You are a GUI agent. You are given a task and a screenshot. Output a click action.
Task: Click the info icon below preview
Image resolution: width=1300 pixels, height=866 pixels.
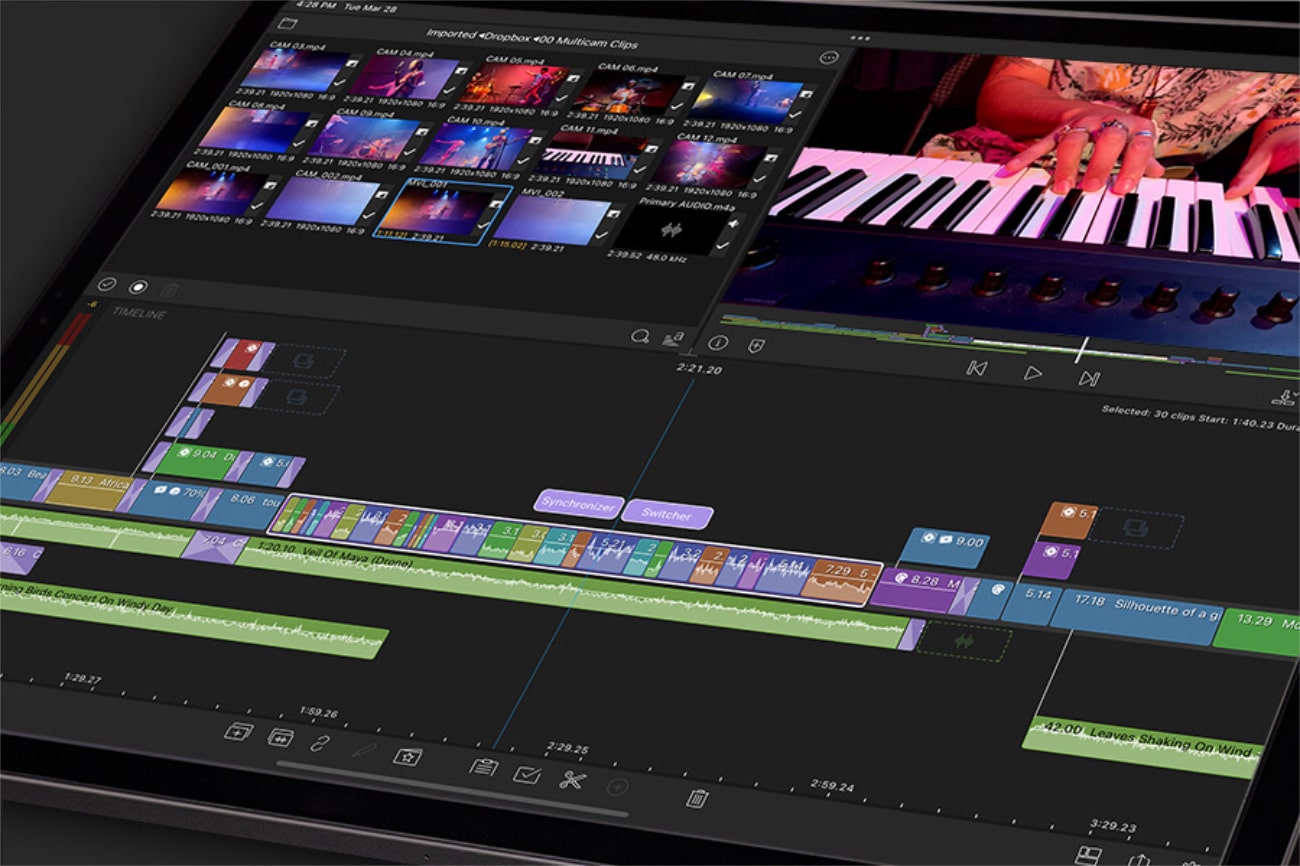pos(718,343)
